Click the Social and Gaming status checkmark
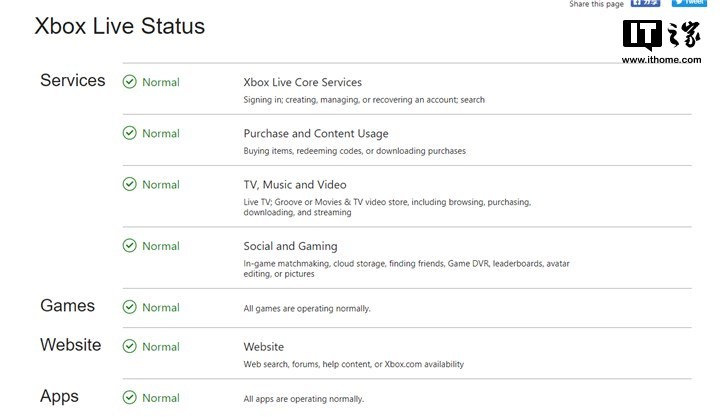This screenshot has width=728, height=417. [129, 246]
